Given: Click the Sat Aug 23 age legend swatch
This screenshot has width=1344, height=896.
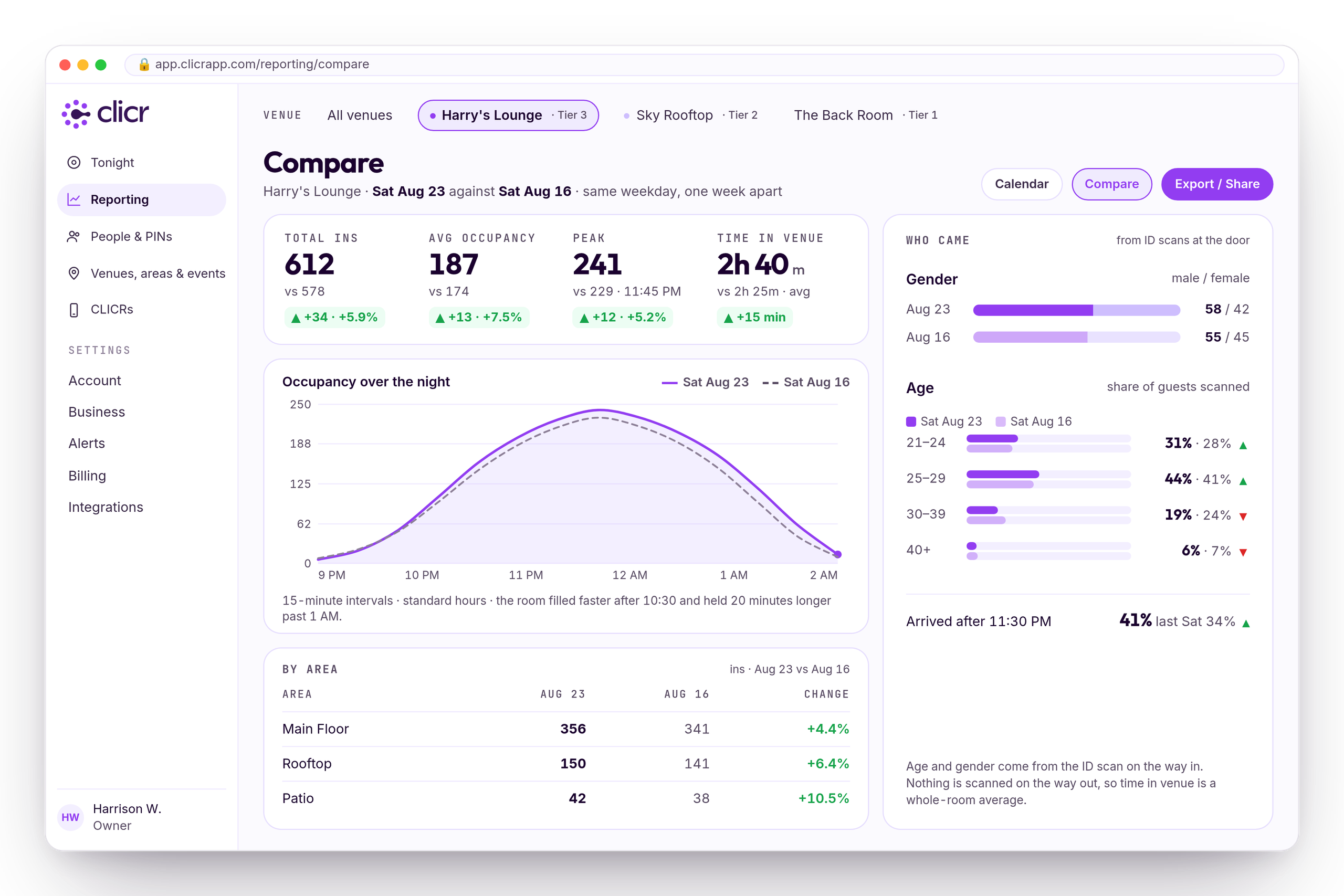Looking at the screenshot, I should [911, 421].
